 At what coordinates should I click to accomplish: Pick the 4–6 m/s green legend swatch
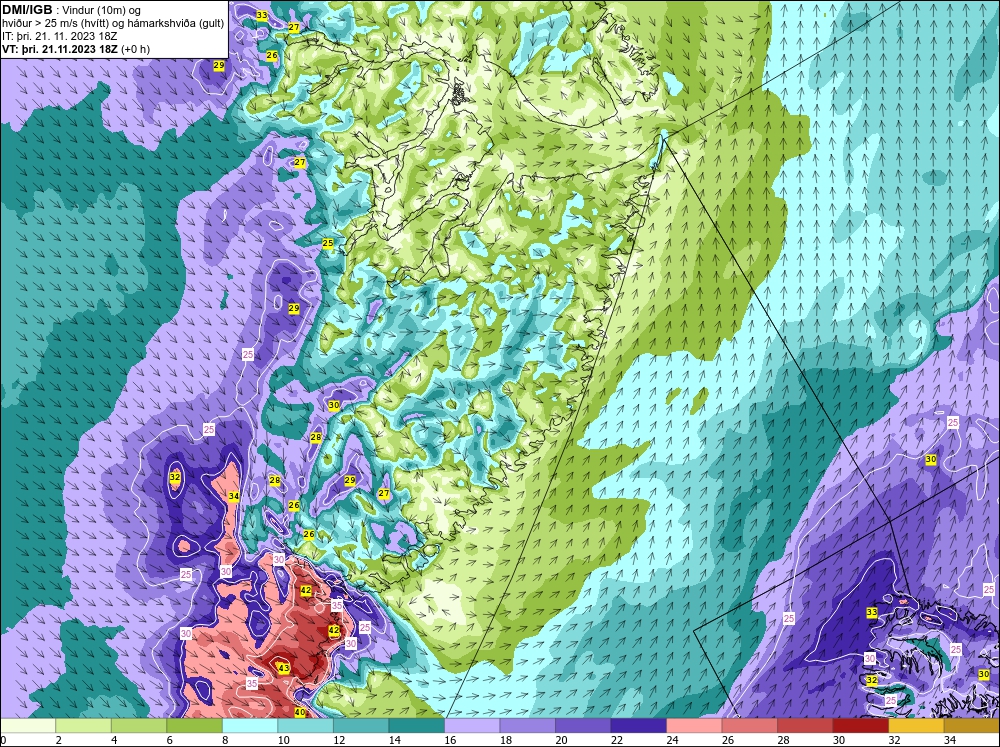(x=139, y=725)
